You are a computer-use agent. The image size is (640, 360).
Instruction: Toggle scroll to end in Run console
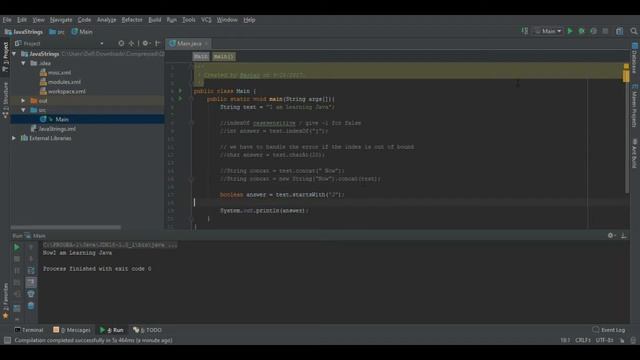(x=31, y=282)
